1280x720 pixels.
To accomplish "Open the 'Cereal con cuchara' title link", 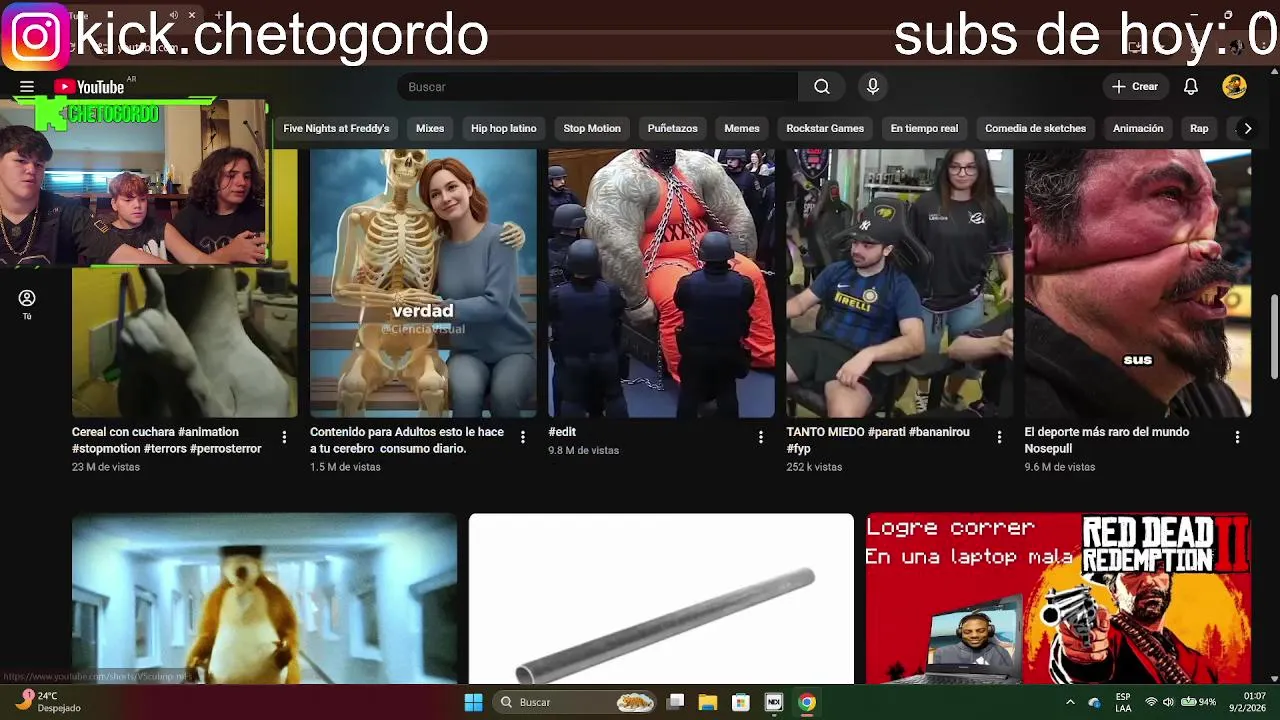I will (x=166, y=440).
